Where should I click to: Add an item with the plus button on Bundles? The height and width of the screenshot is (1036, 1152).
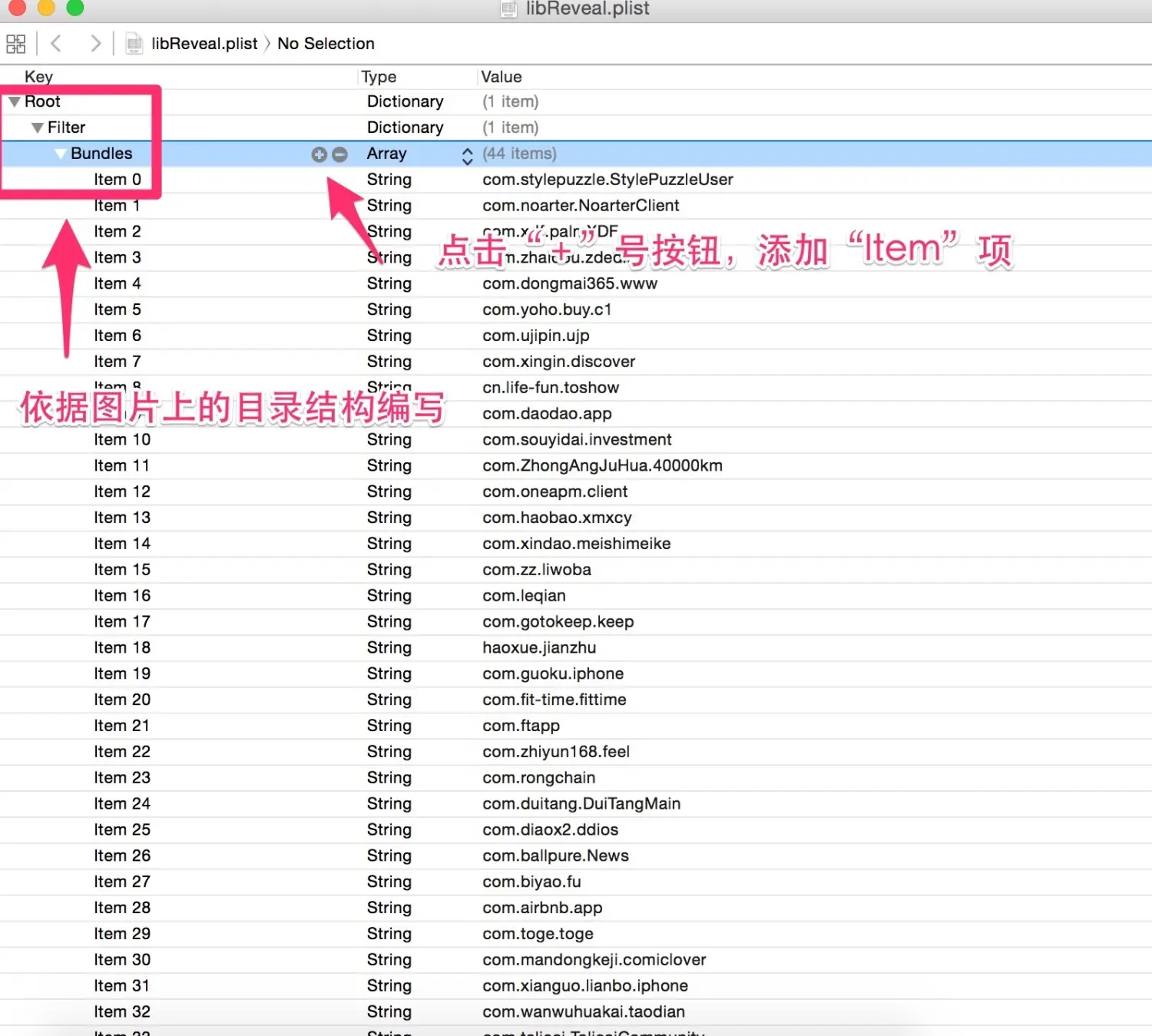tap(319, 154)
